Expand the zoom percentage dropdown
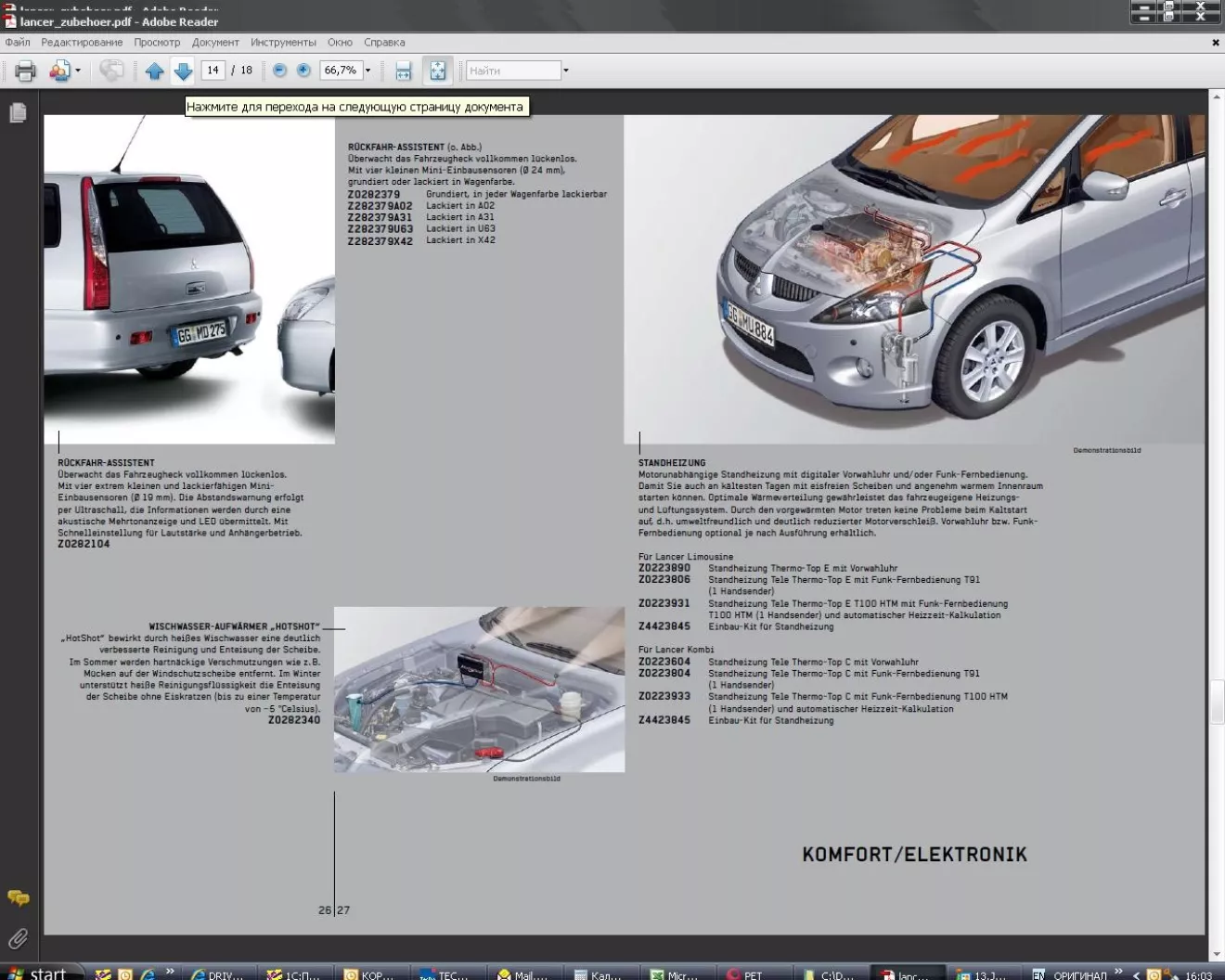This screenshot has width=1225, height=980. tap(367, 71)
